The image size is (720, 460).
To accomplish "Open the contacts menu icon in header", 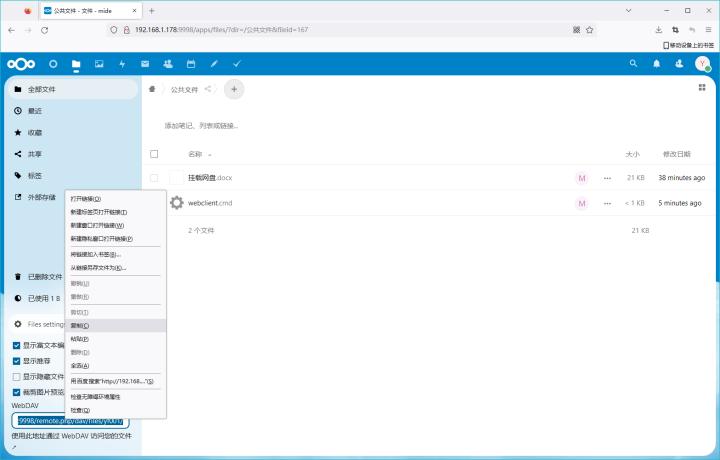I will pyautogui.click(x=679, y=64).
